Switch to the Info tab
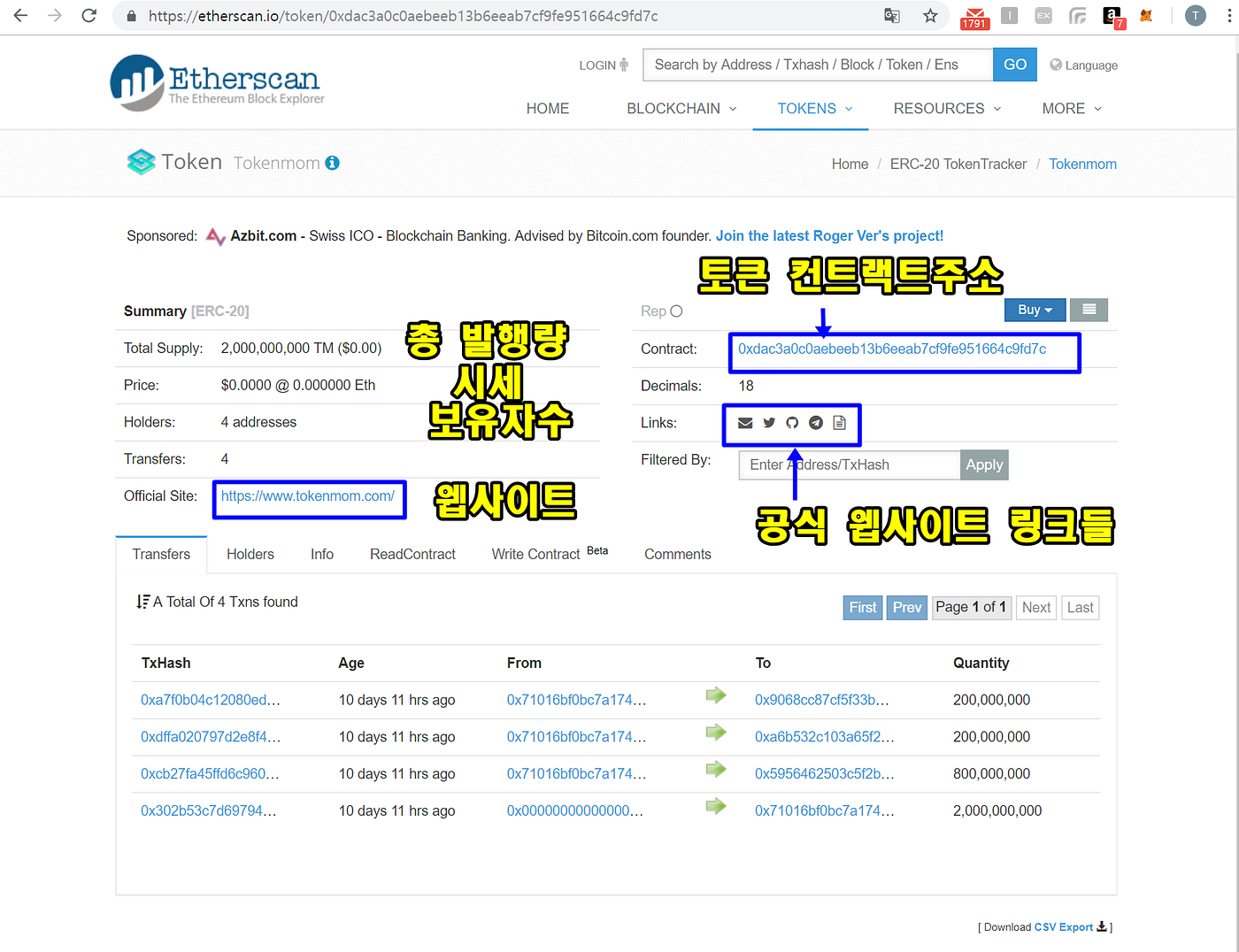1239x952 pixels. (322, 554)
